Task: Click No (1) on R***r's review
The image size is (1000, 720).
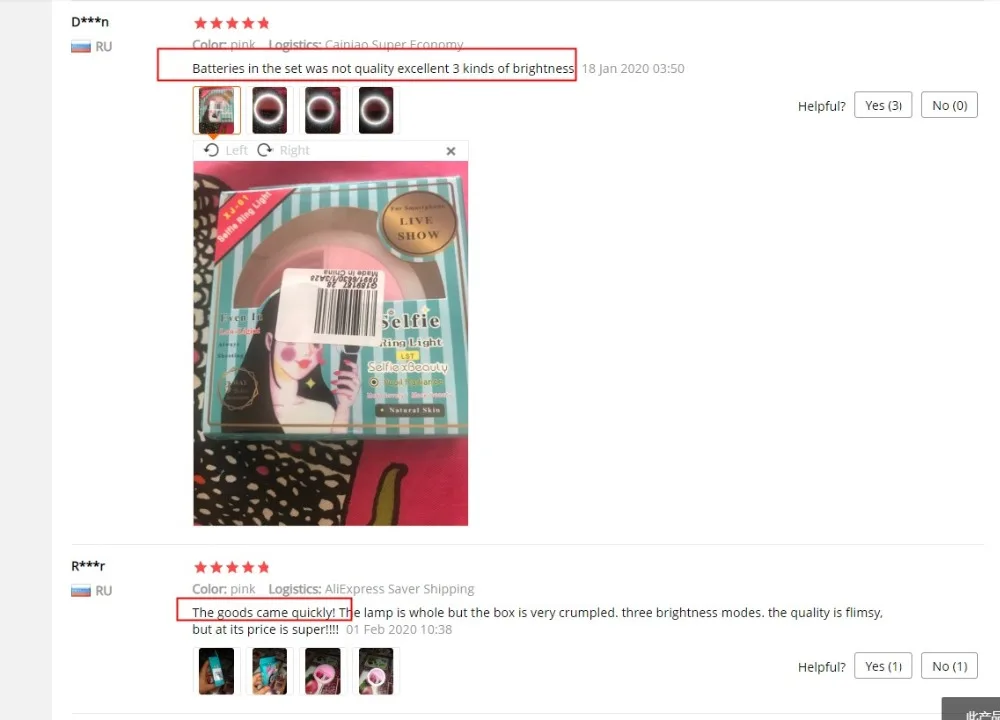Action: coord(950,666)
